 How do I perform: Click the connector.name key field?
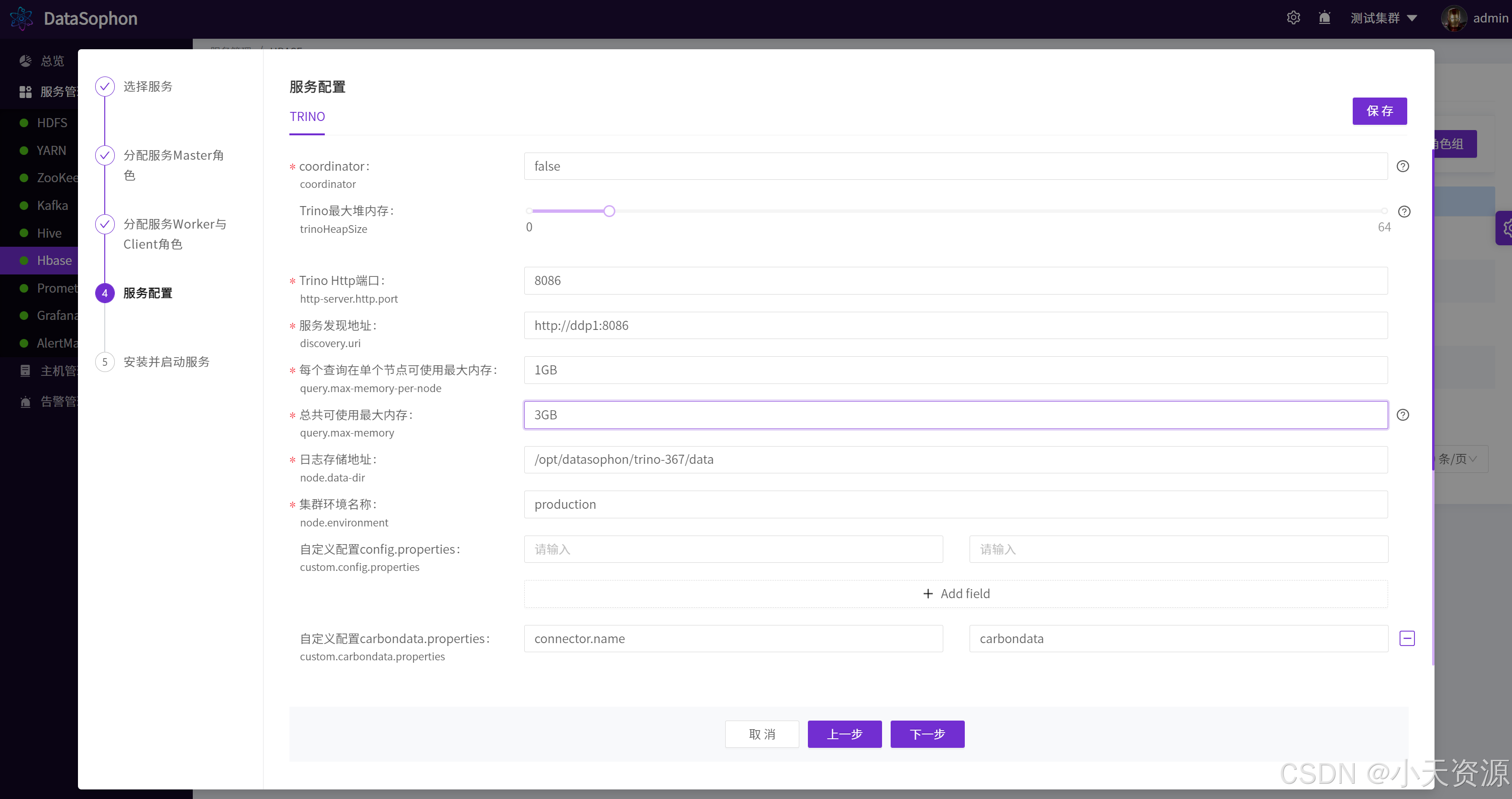click(733, 638)
